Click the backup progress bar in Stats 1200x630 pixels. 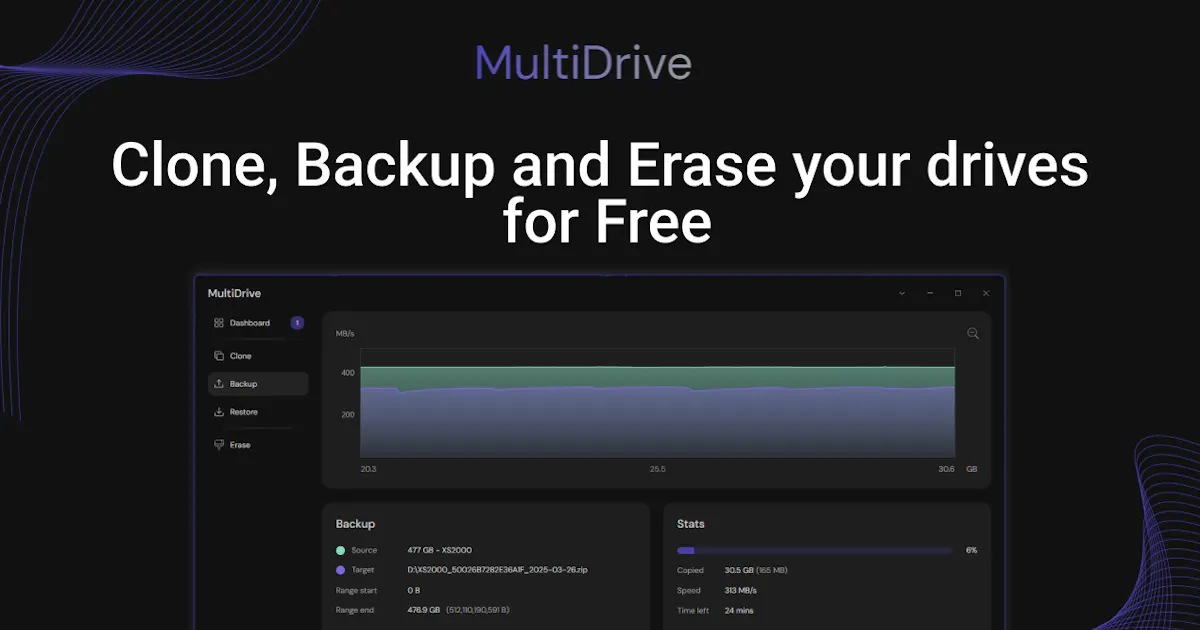pos(815,550)
